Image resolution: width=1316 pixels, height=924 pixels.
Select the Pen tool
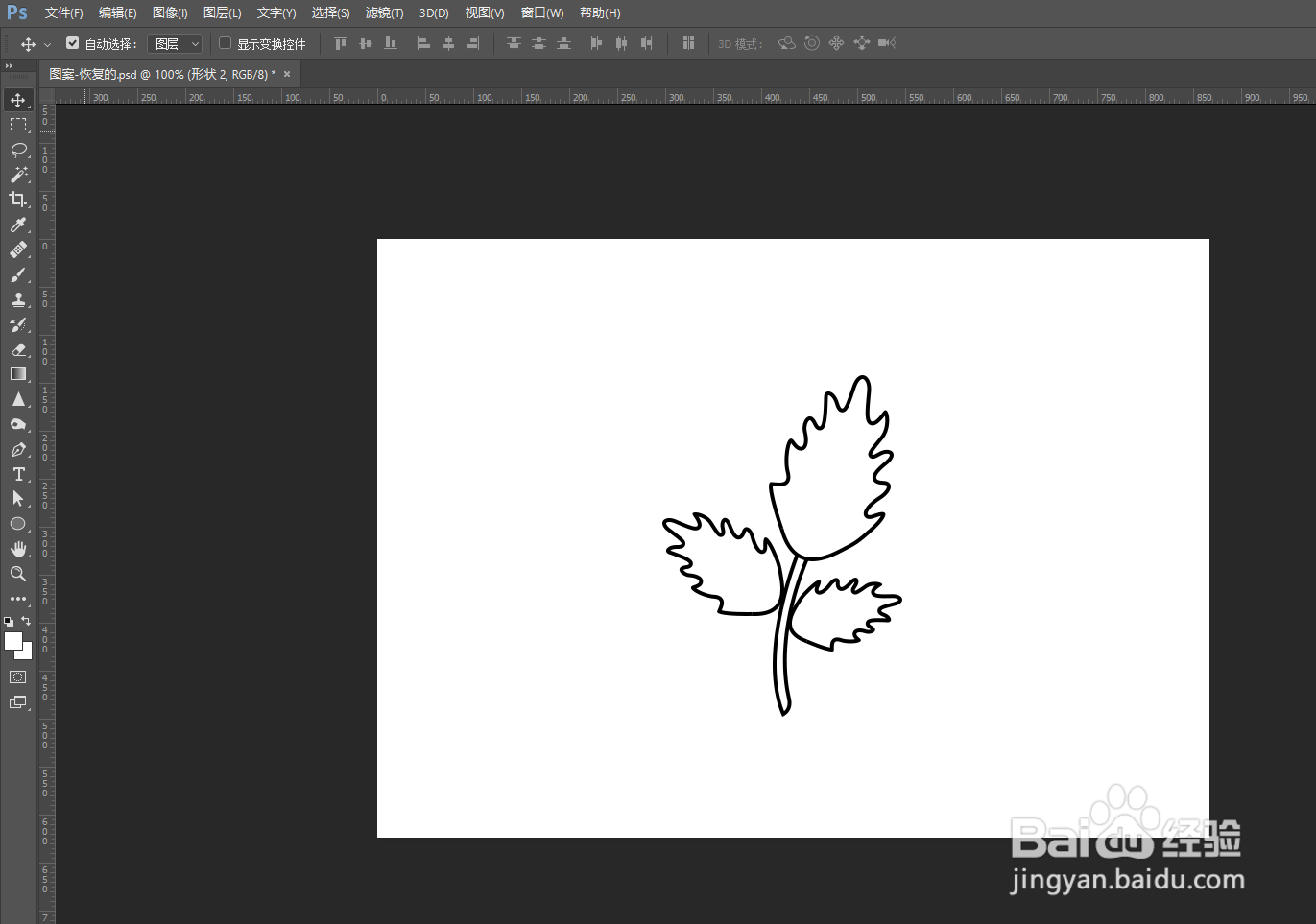pyautogui.click(x=18, y=449)
